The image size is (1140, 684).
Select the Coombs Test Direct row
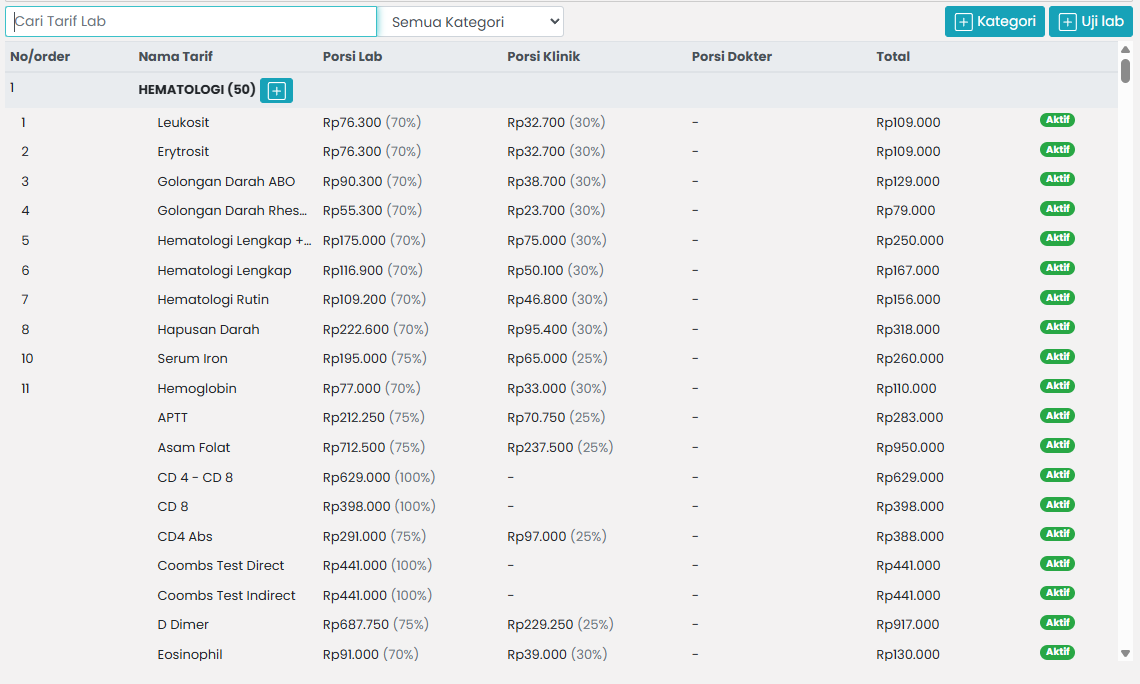coord(220,564)
